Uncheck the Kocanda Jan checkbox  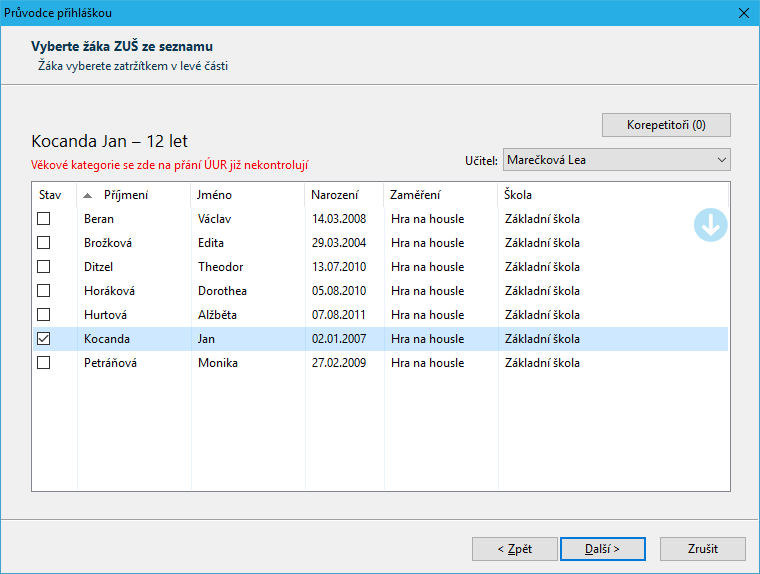click(x=44, y=339)
